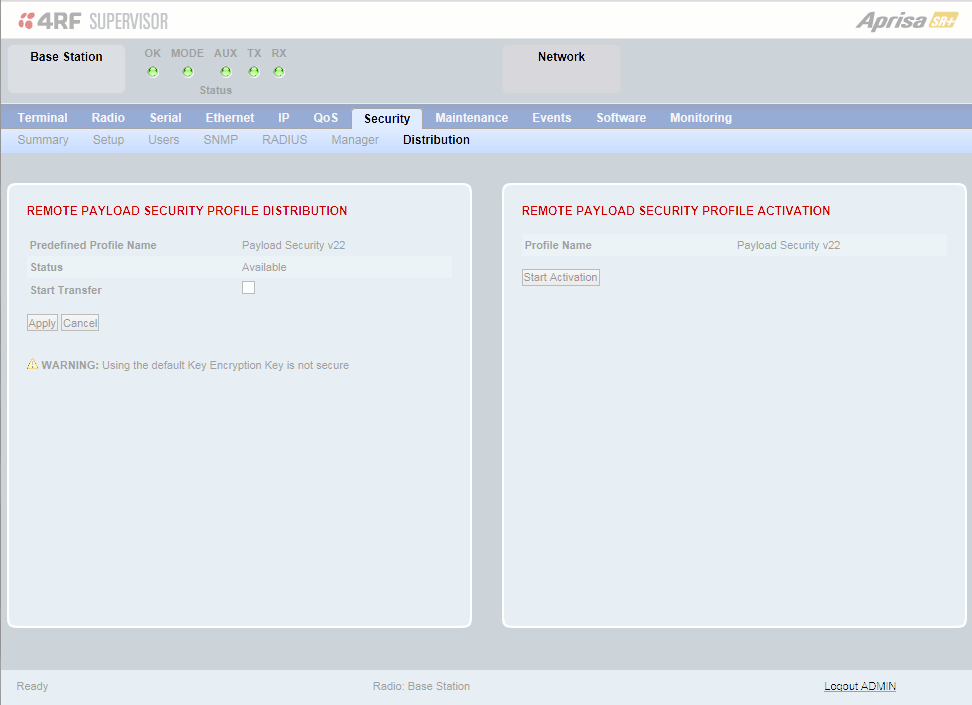
Task: Go to the RADIUS subtab
Action: (x=285, y=140)
